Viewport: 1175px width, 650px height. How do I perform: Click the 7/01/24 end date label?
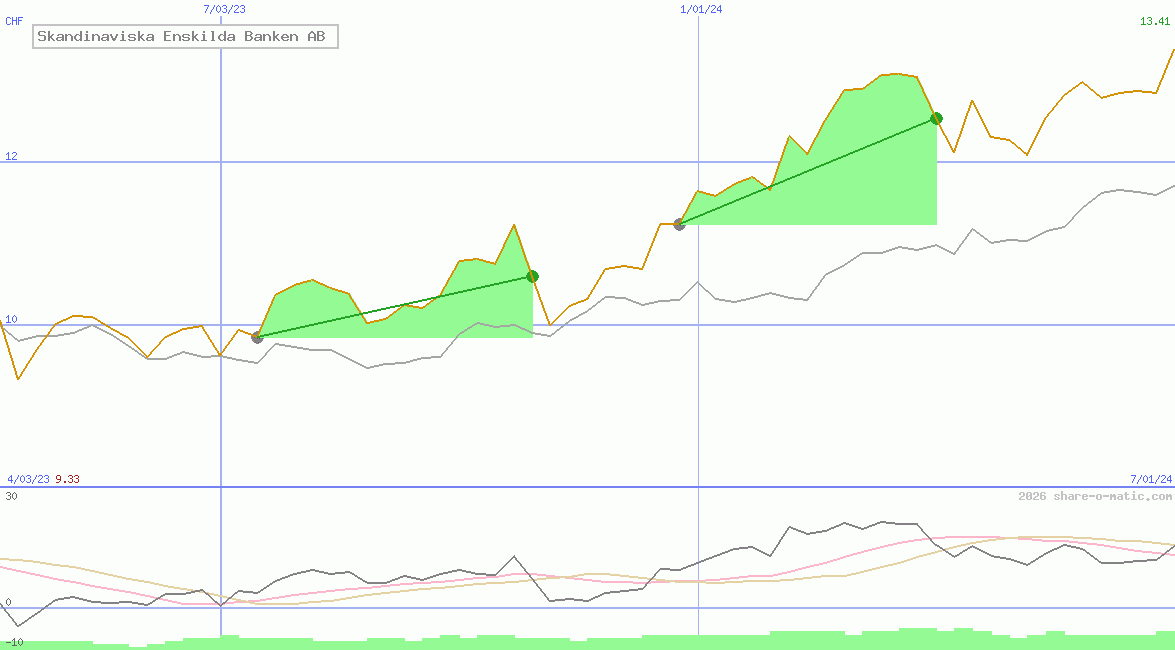tap(1151, 479)
